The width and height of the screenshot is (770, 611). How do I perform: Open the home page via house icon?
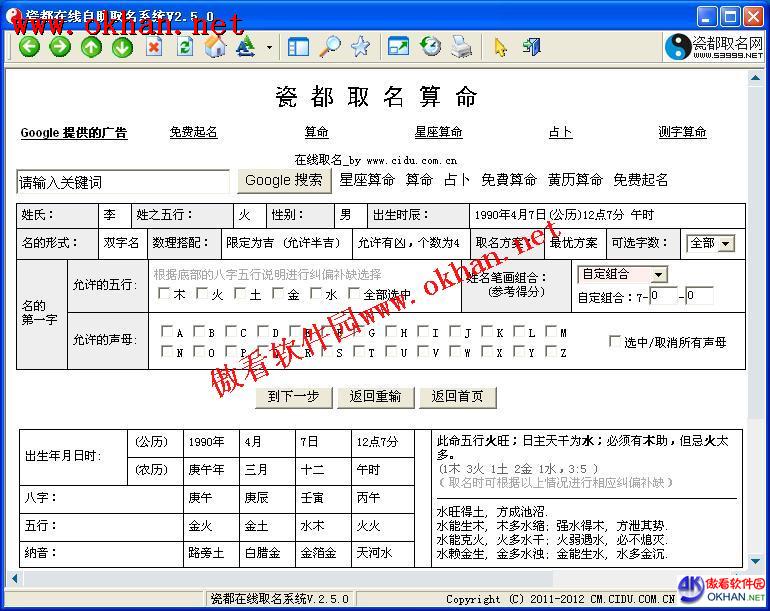click(215, 47)
